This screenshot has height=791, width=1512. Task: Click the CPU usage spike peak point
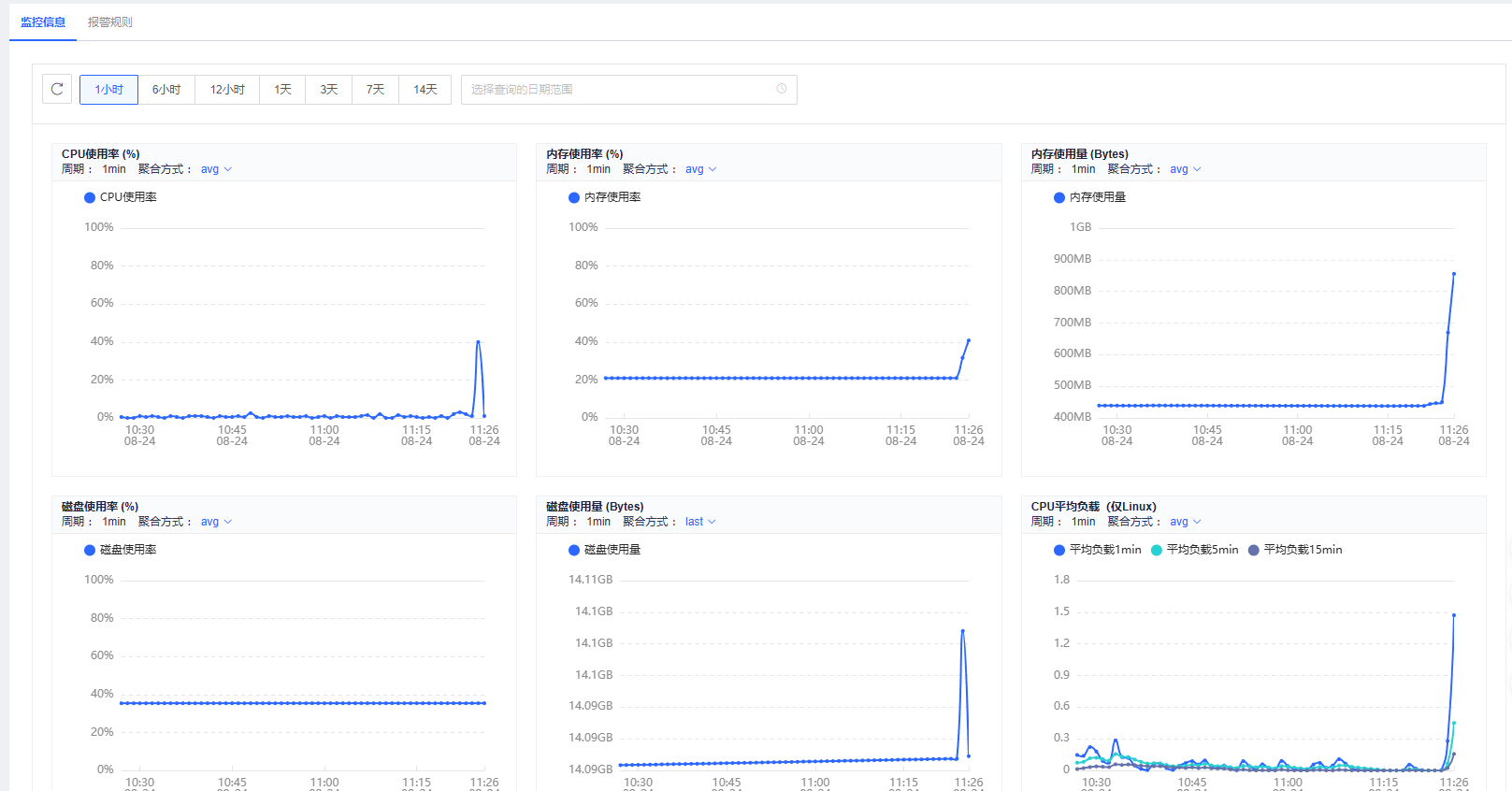[478, 342]
